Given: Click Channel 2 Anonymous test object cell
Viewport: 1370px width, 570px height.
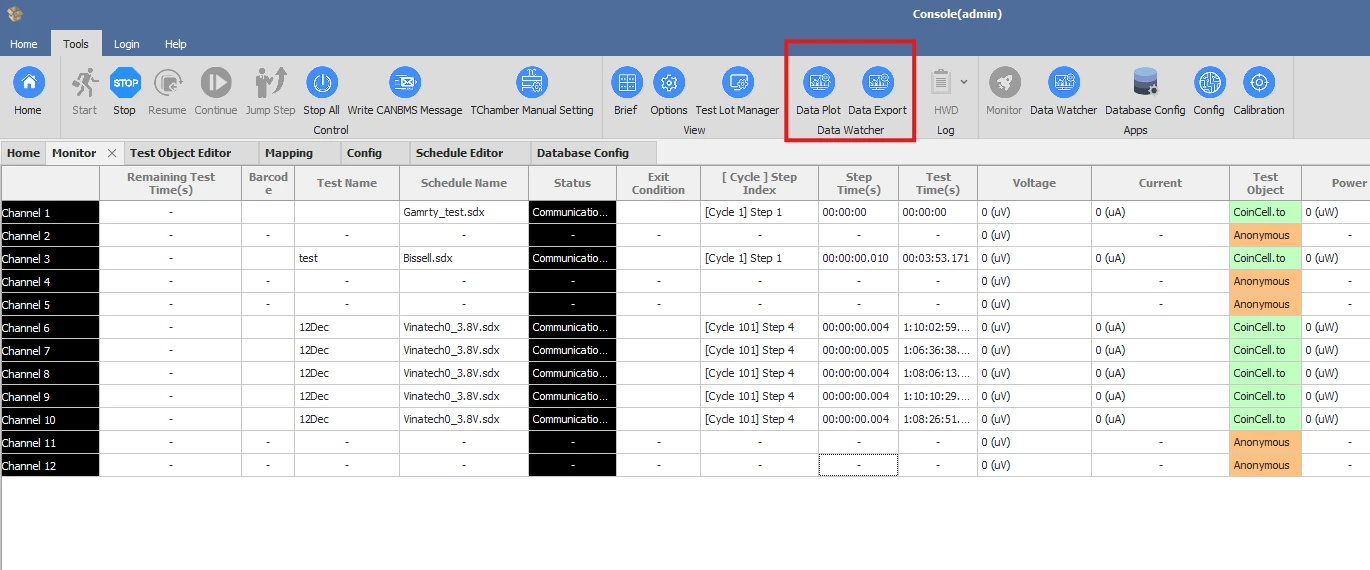Looking at the screenshot, I should 1265,235.
